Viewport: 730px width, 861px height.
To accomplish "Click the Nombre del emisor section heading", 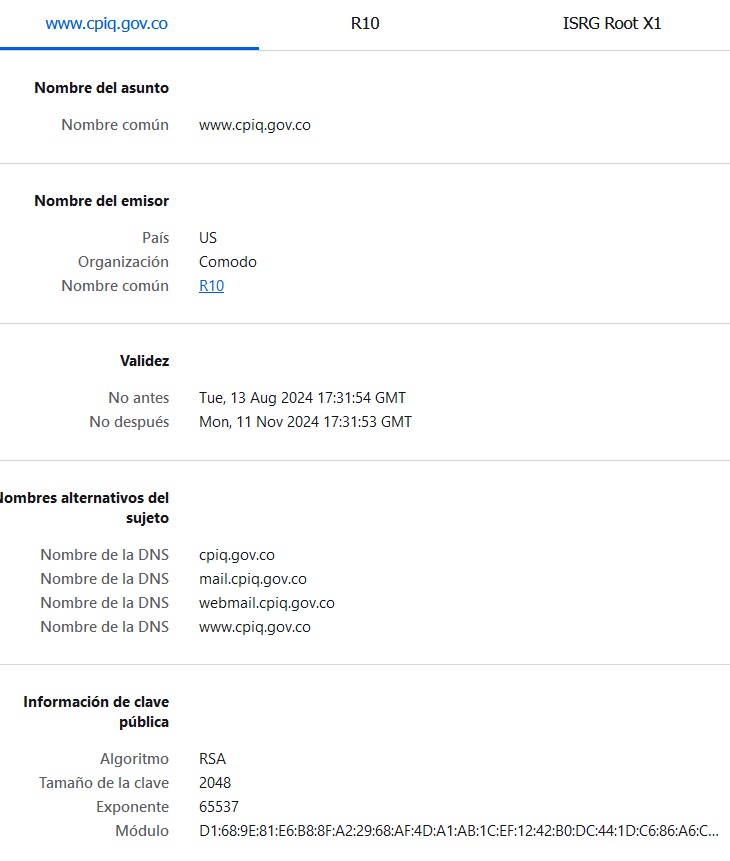I will point(102,201).
